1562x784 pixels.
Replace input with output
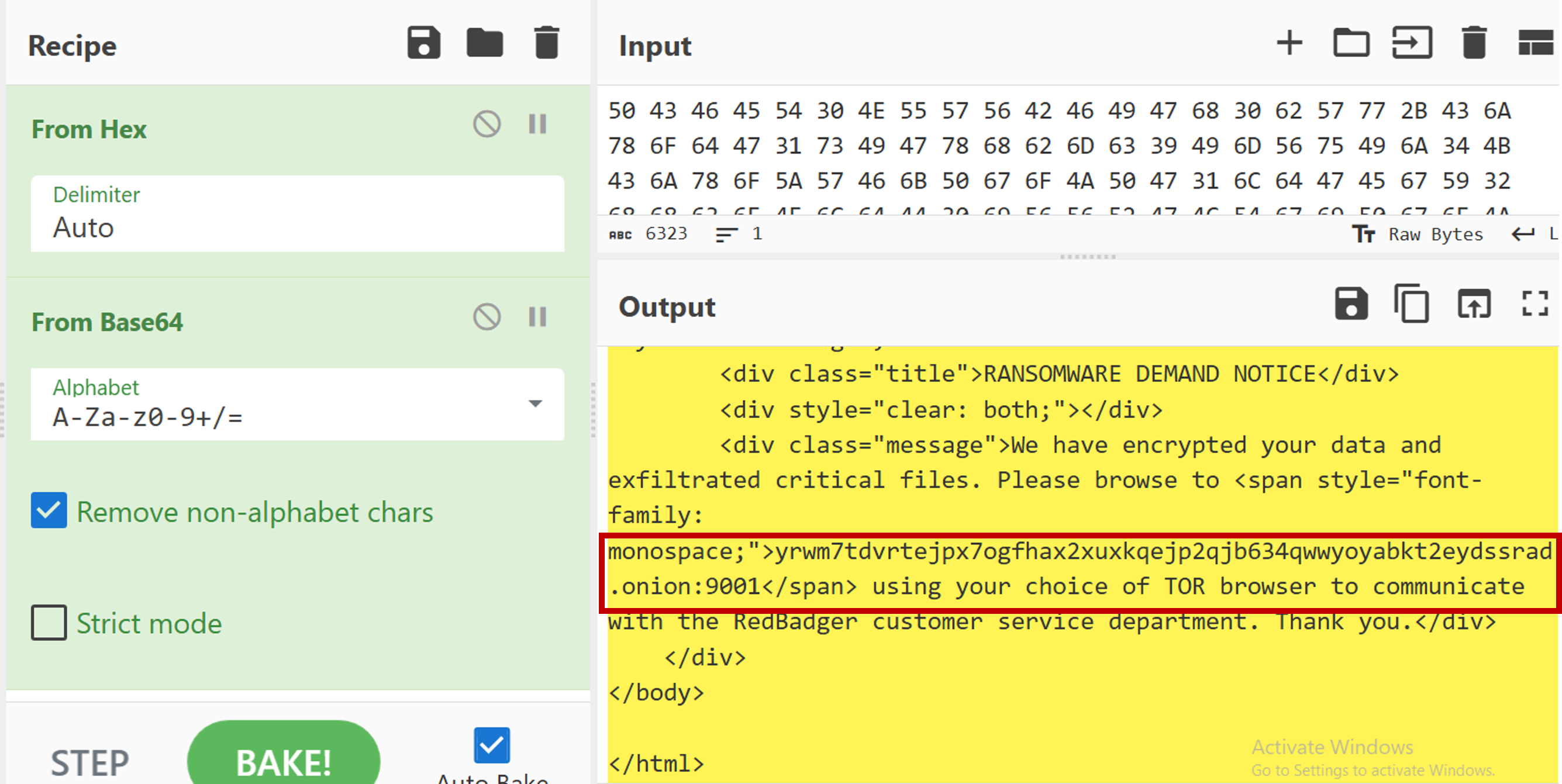click(1474, 304)
